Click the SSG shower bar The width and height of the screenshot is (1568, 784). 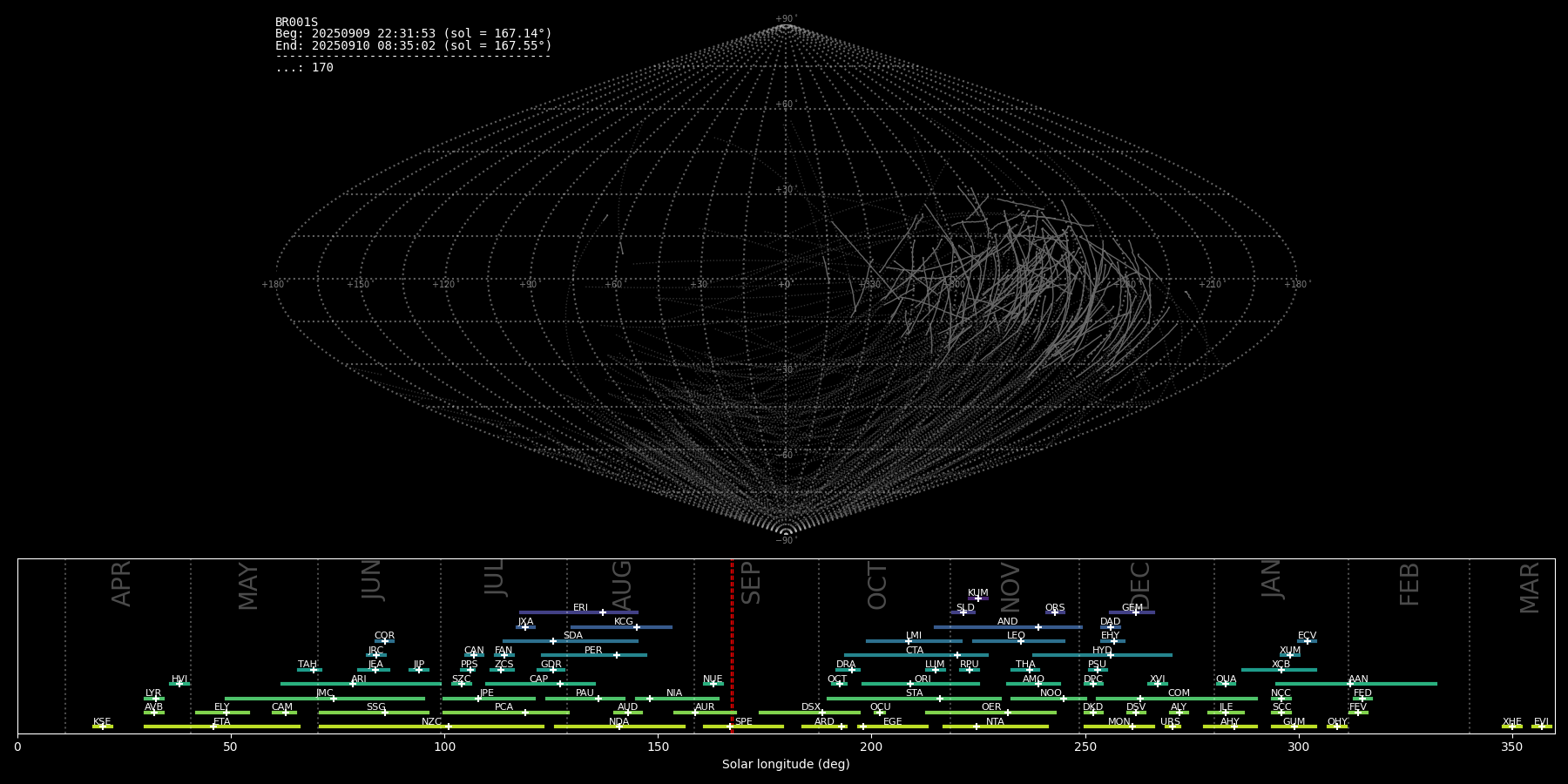pyautogui.click(x=374, y=713)
